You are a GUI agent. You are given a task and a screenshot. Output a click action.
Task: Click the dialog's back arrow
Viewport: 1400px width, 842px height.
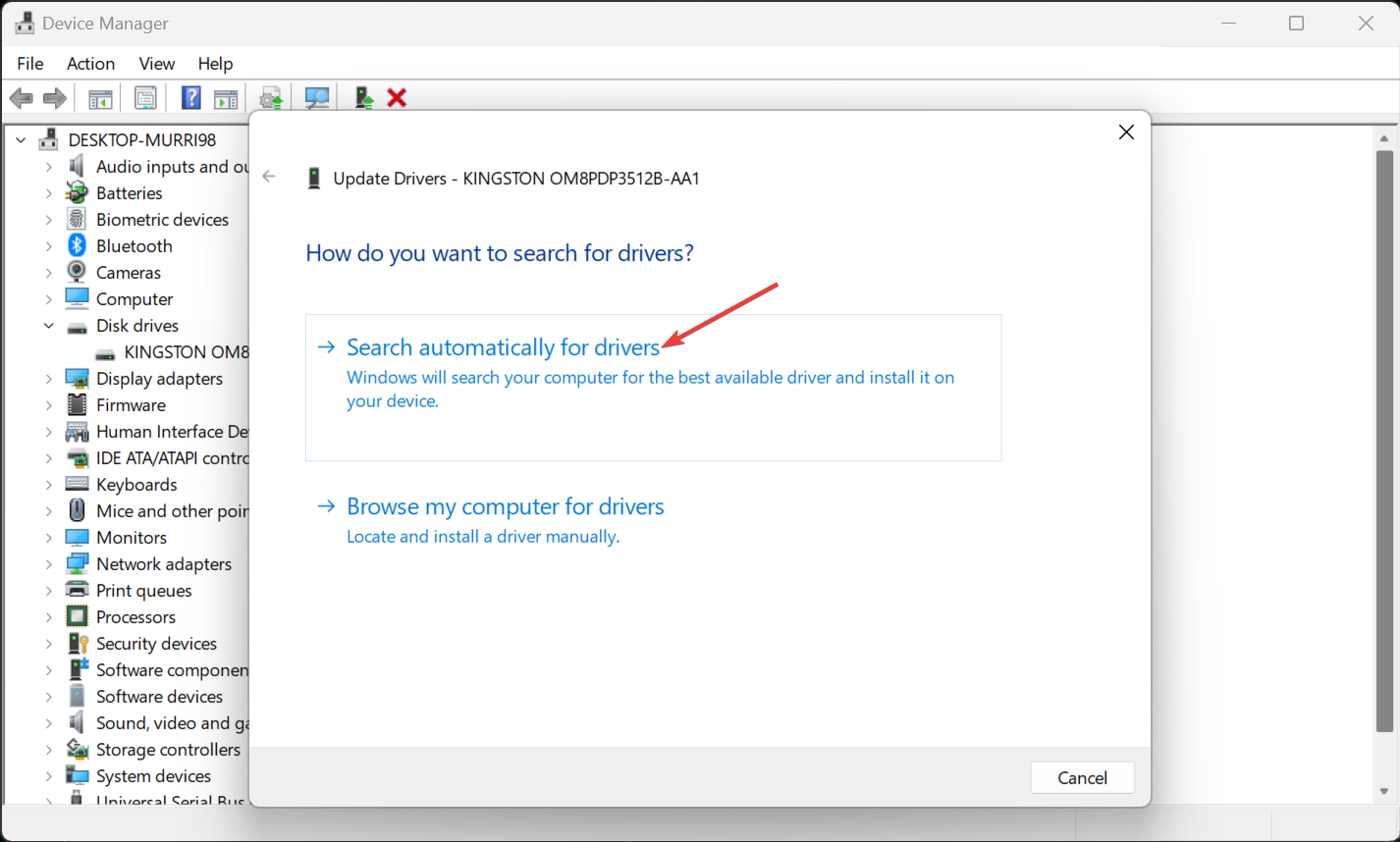pos(269,177)
